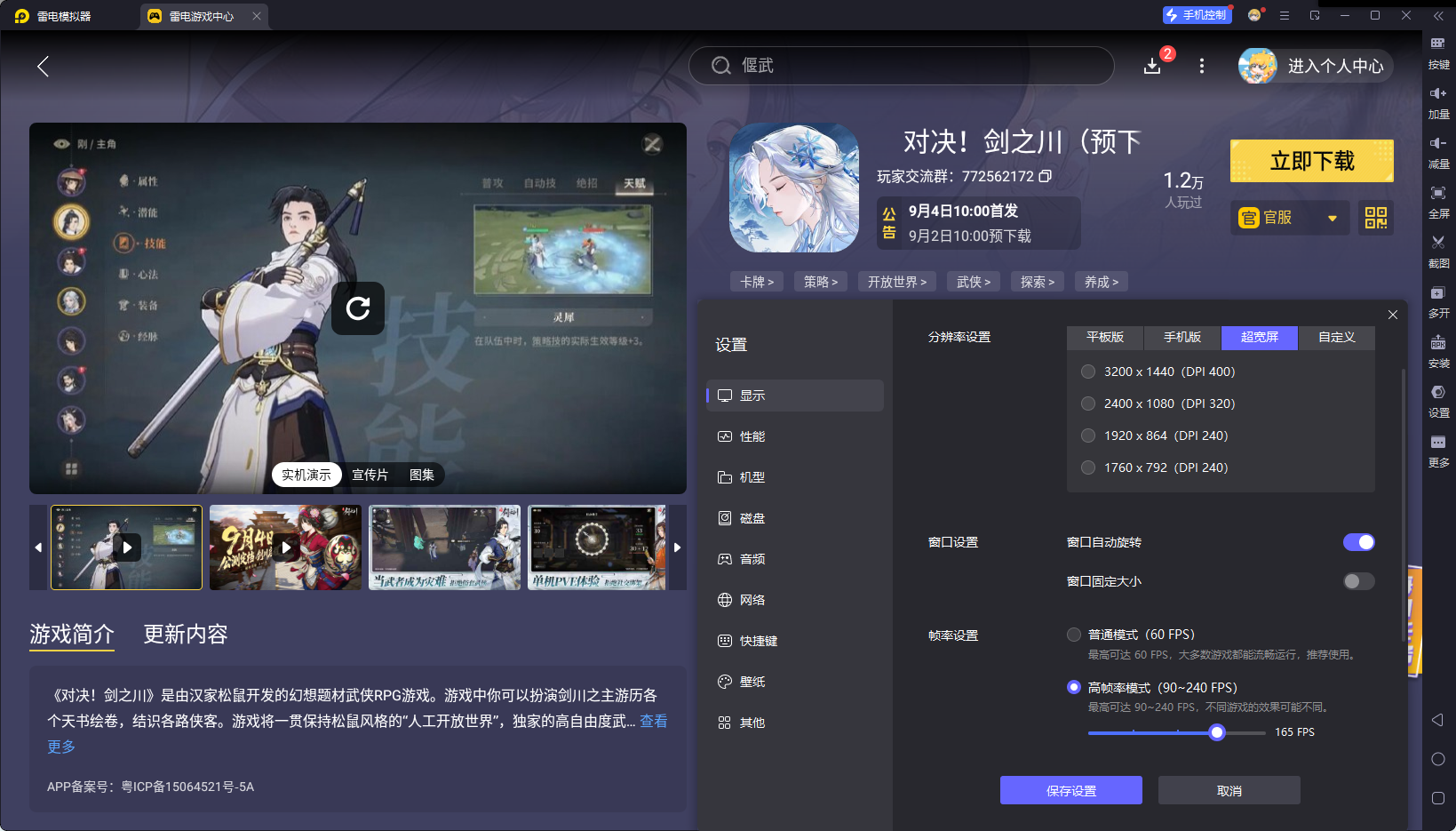
Task: Open the 截图 screenshot tool in sidebar
Action: (x=1438, y=252)
